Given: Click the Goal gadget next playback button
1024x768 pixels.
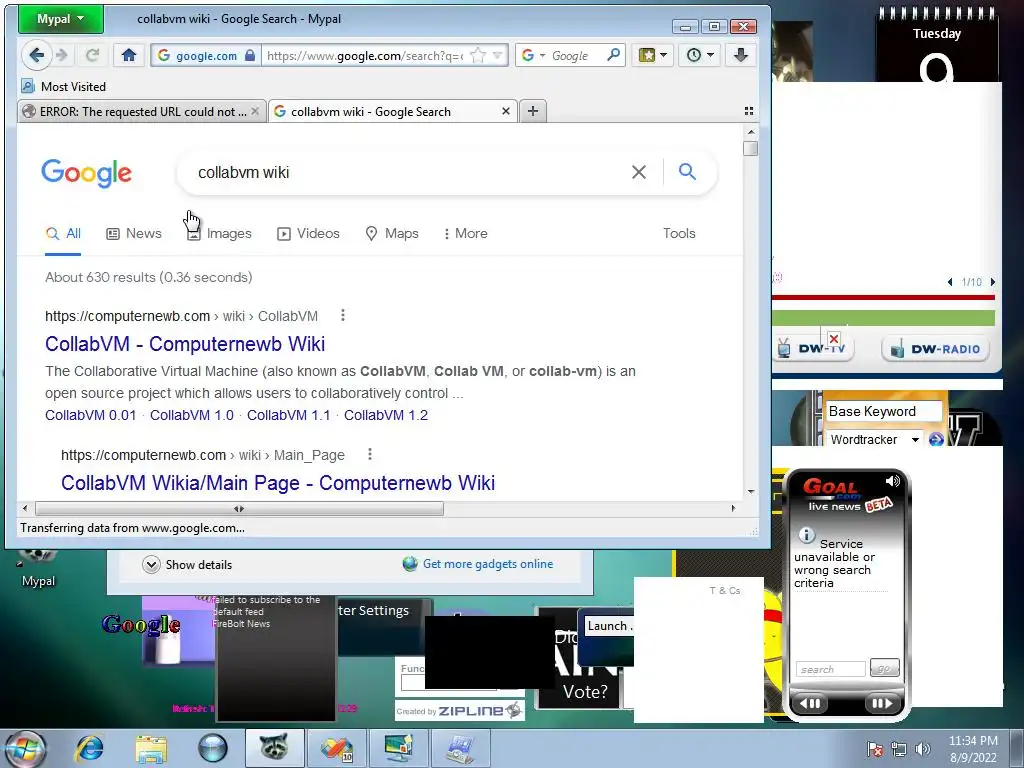Looking at the screenshot, I should [x=882, y=703].
